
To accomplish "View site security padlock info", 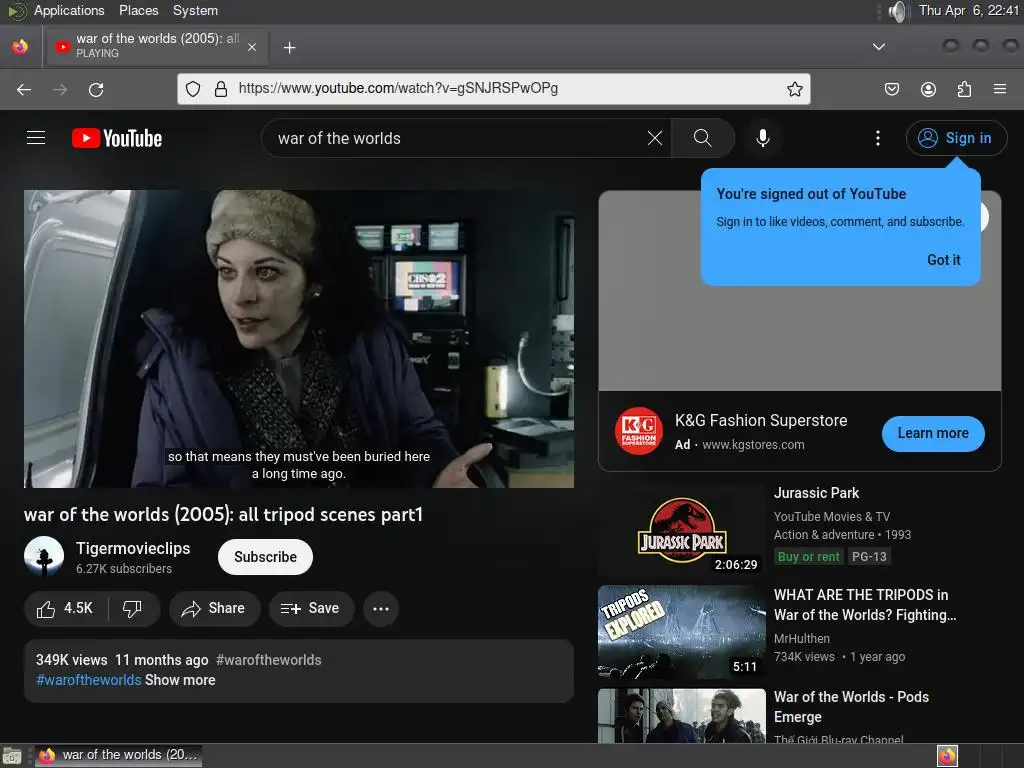I will click(x=221, y=89).
